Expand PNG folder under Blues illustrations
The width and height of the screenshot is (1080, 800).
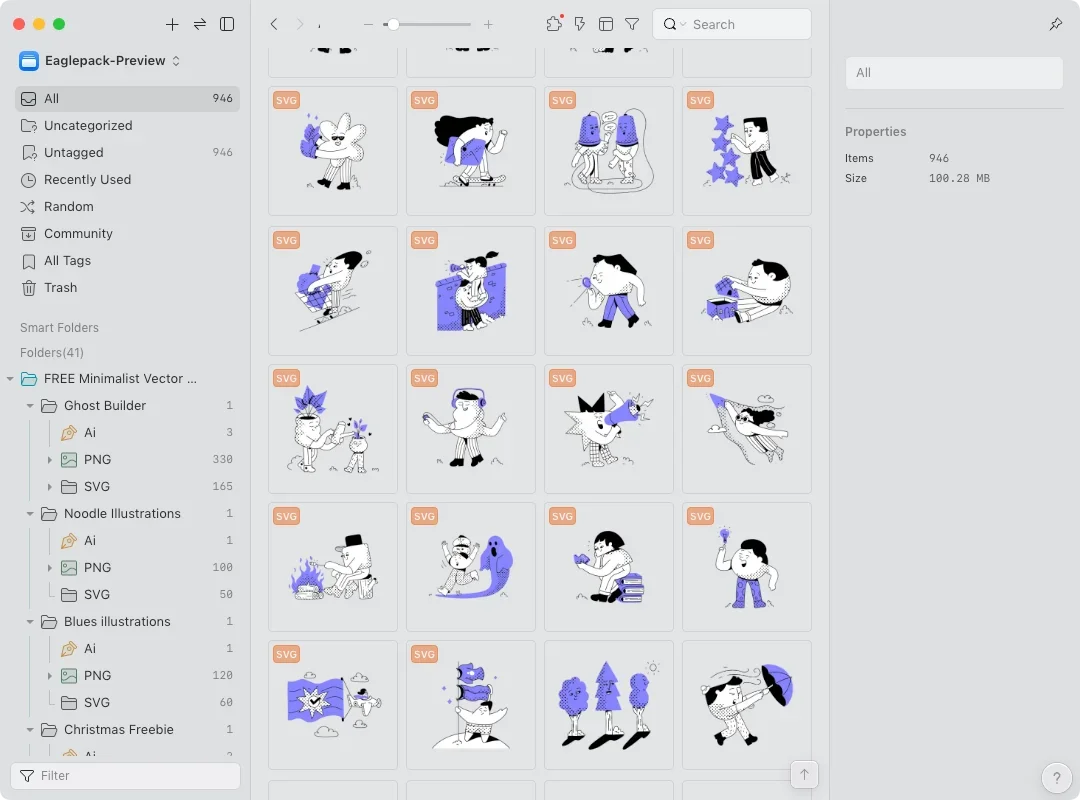tap(50, 675)
